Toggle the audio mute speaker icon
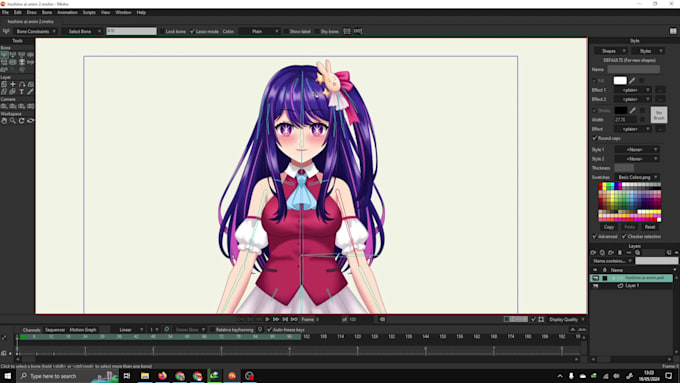 coord(382,320)
